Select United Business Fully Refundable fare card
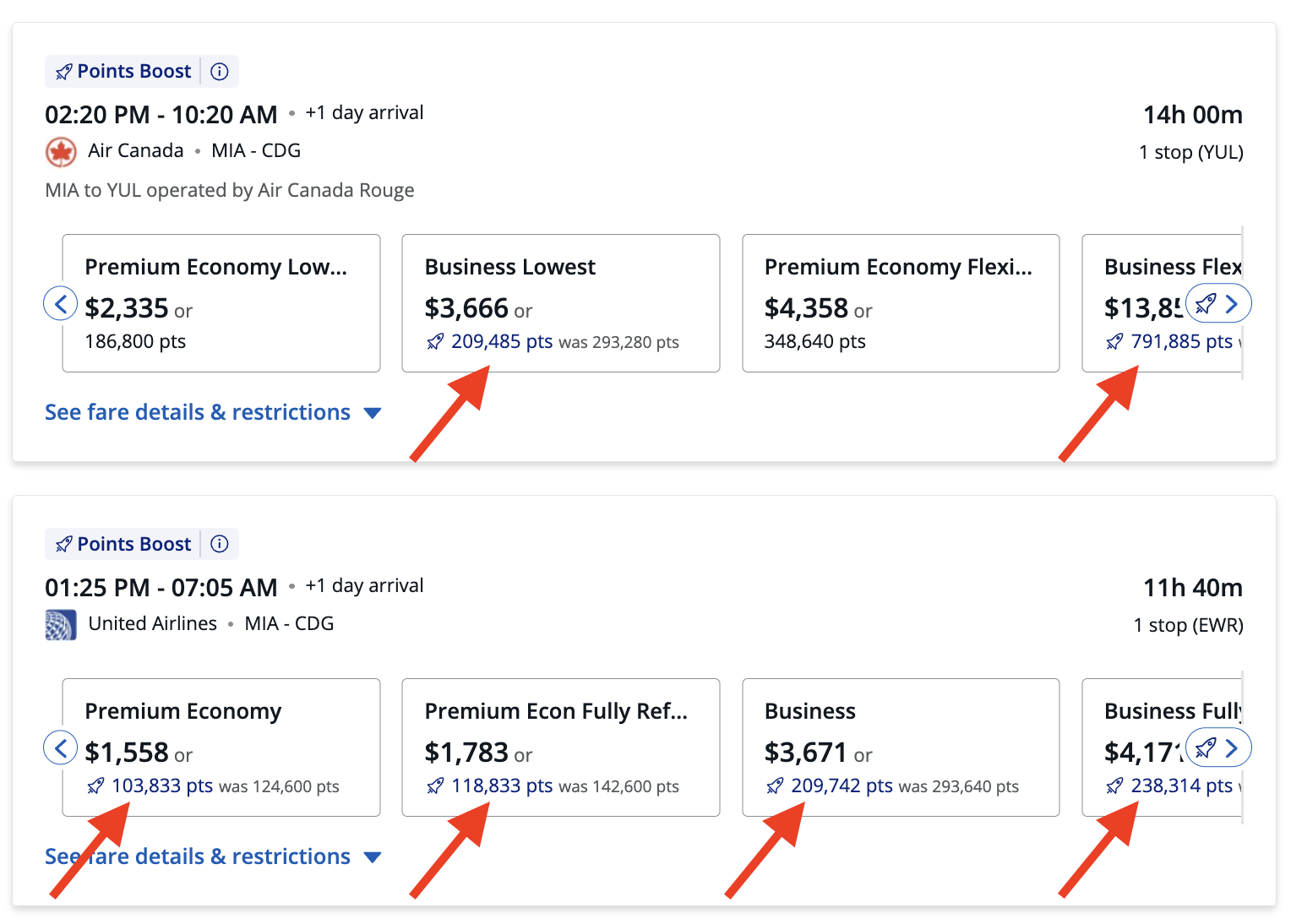 point(1162,747)
